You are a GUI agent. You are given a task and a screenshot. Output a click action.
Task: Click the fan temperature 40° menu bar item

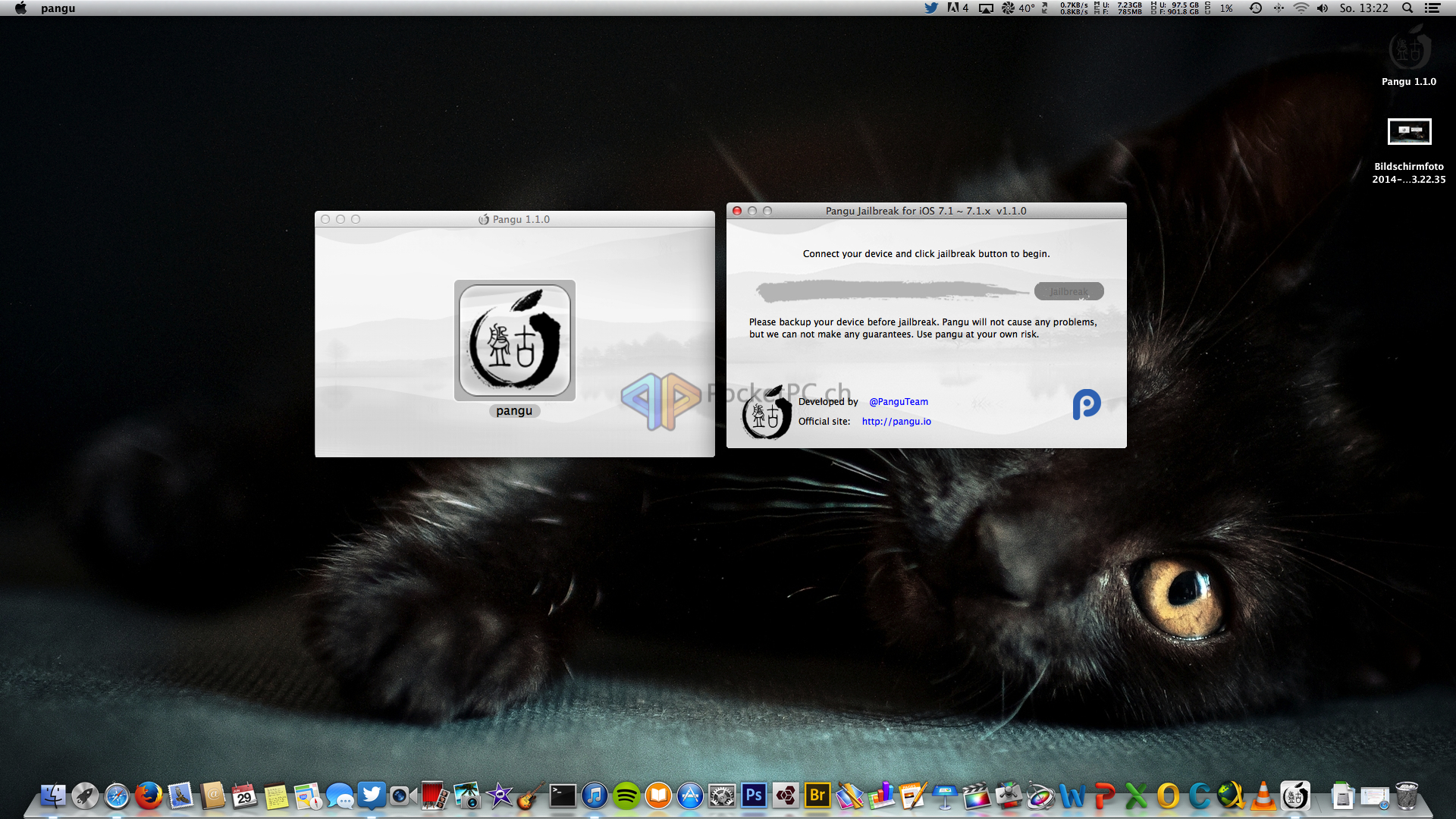pos(1018,8)
